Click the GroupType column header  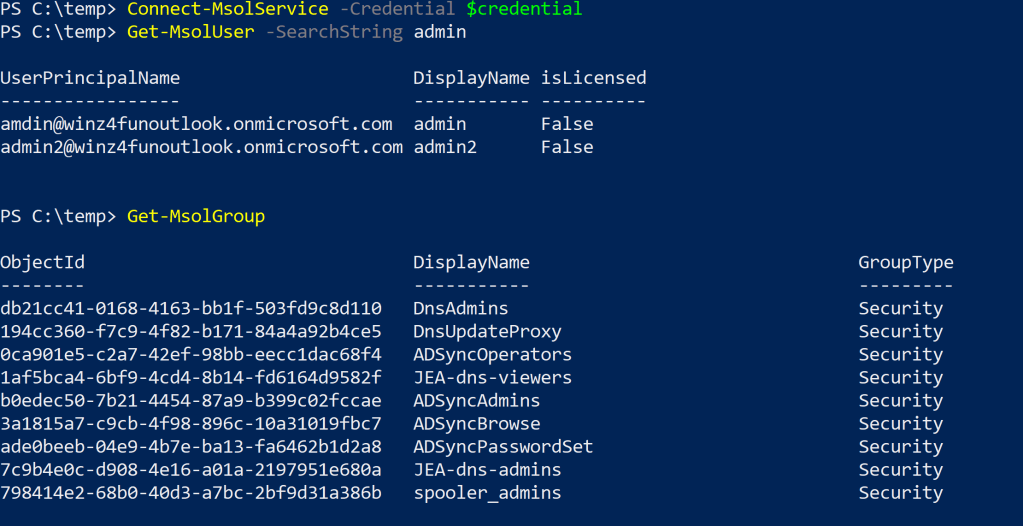905,263
